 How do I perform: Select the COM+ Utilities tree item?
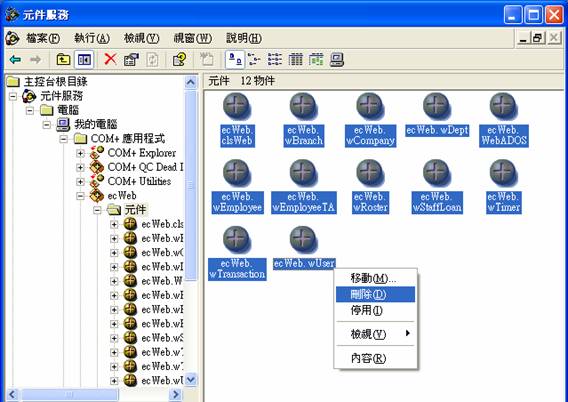[139, 181]
